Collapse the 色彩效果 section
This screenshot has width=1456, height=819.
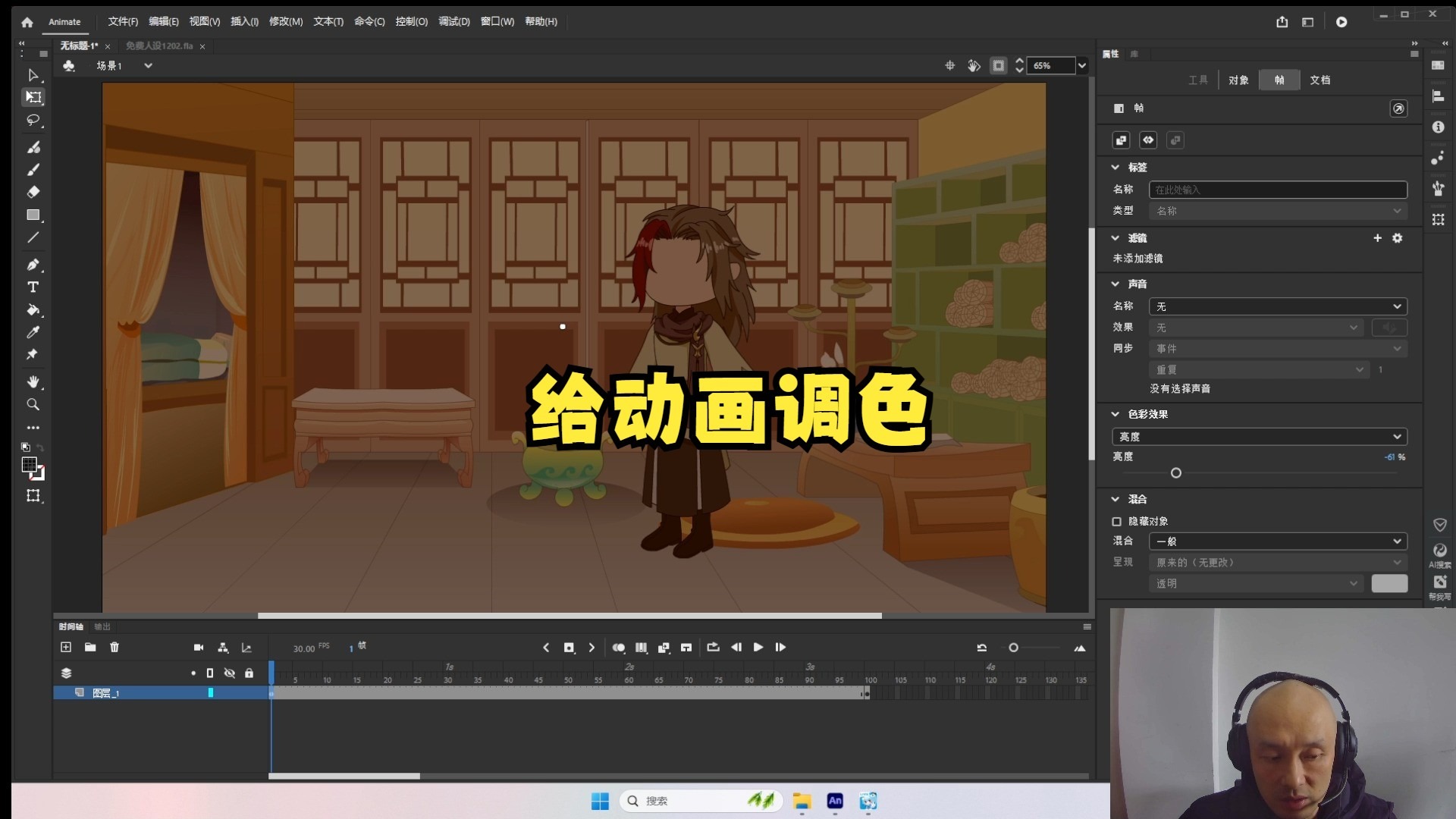(1116, 414)
